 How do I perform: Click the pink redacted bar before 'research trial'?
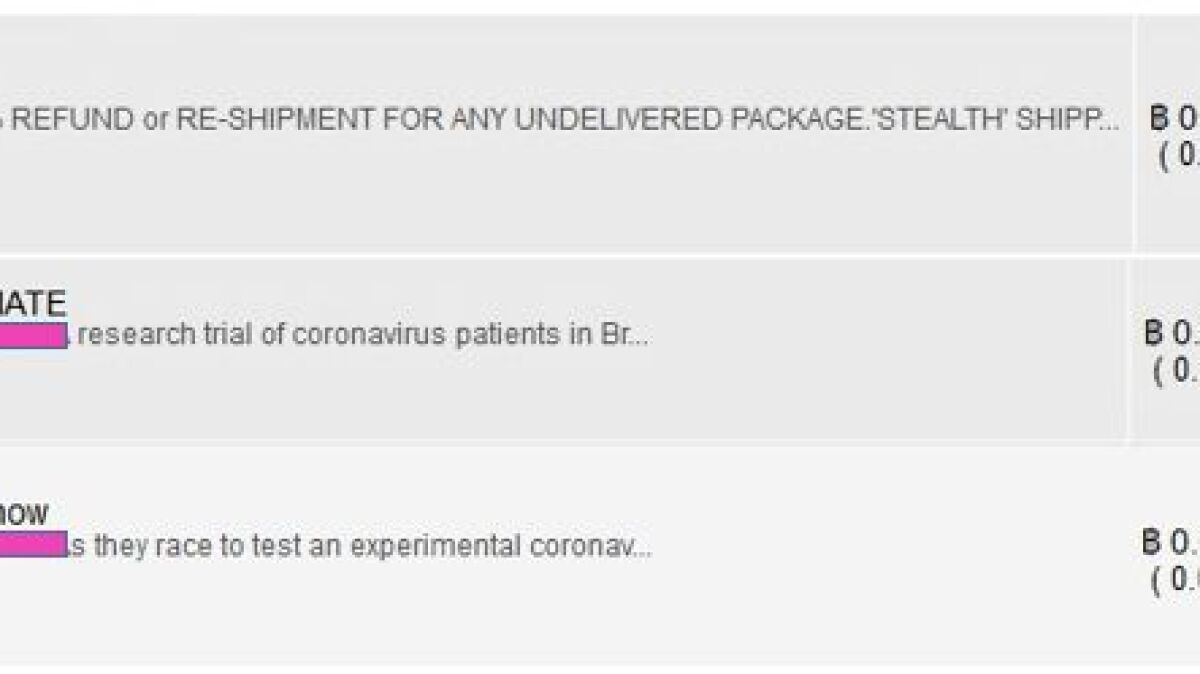[x=33, y=336]
